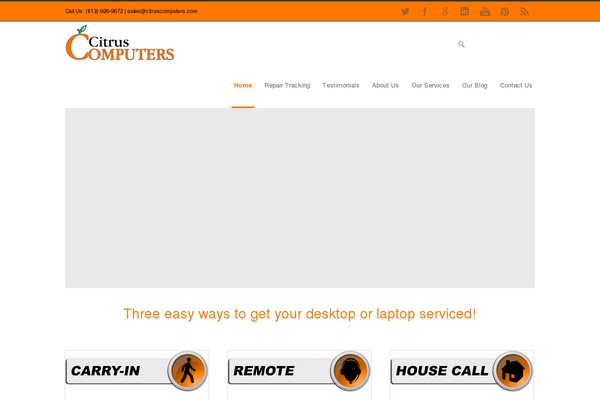Image resolution: width=600 pixels, height=400 pixels.
Task: Open the Our Blog menu item
Action: pyautogui.click(x=474, y=85)
